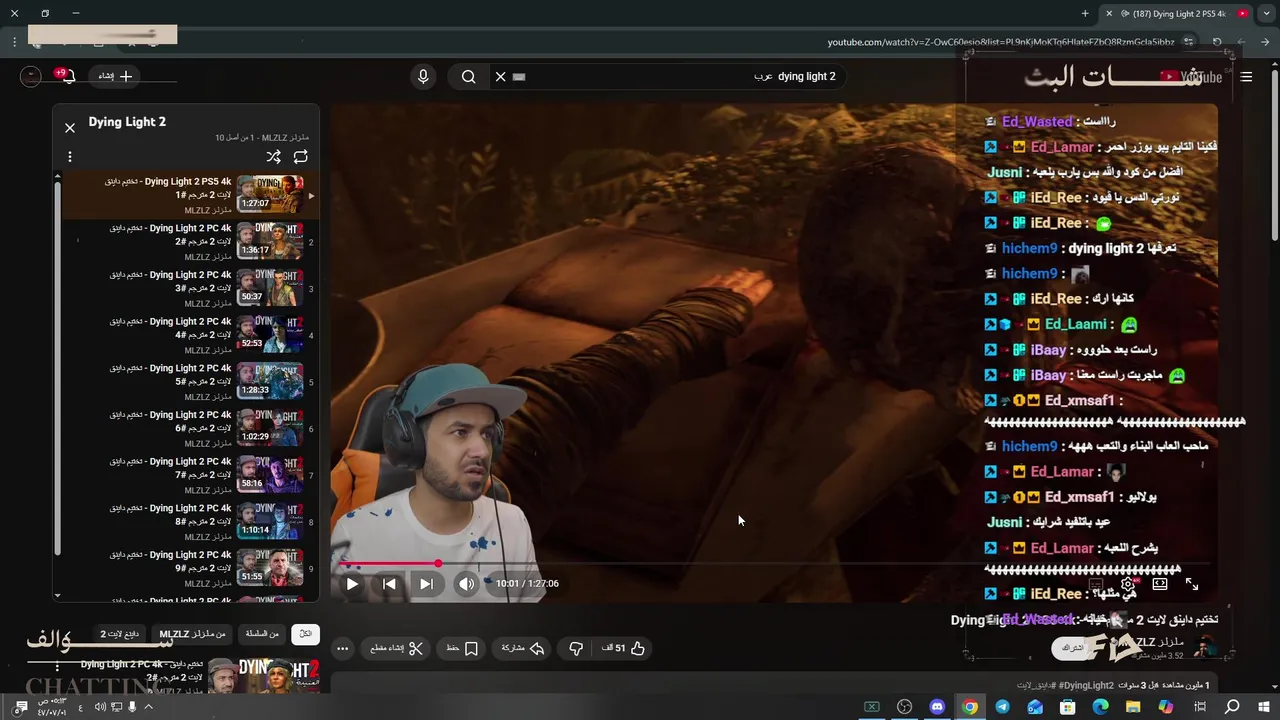The height and width of the screenshot is (720, 1280).
Task: Open Telegram from taskbar
Action: pos(1002,707)
